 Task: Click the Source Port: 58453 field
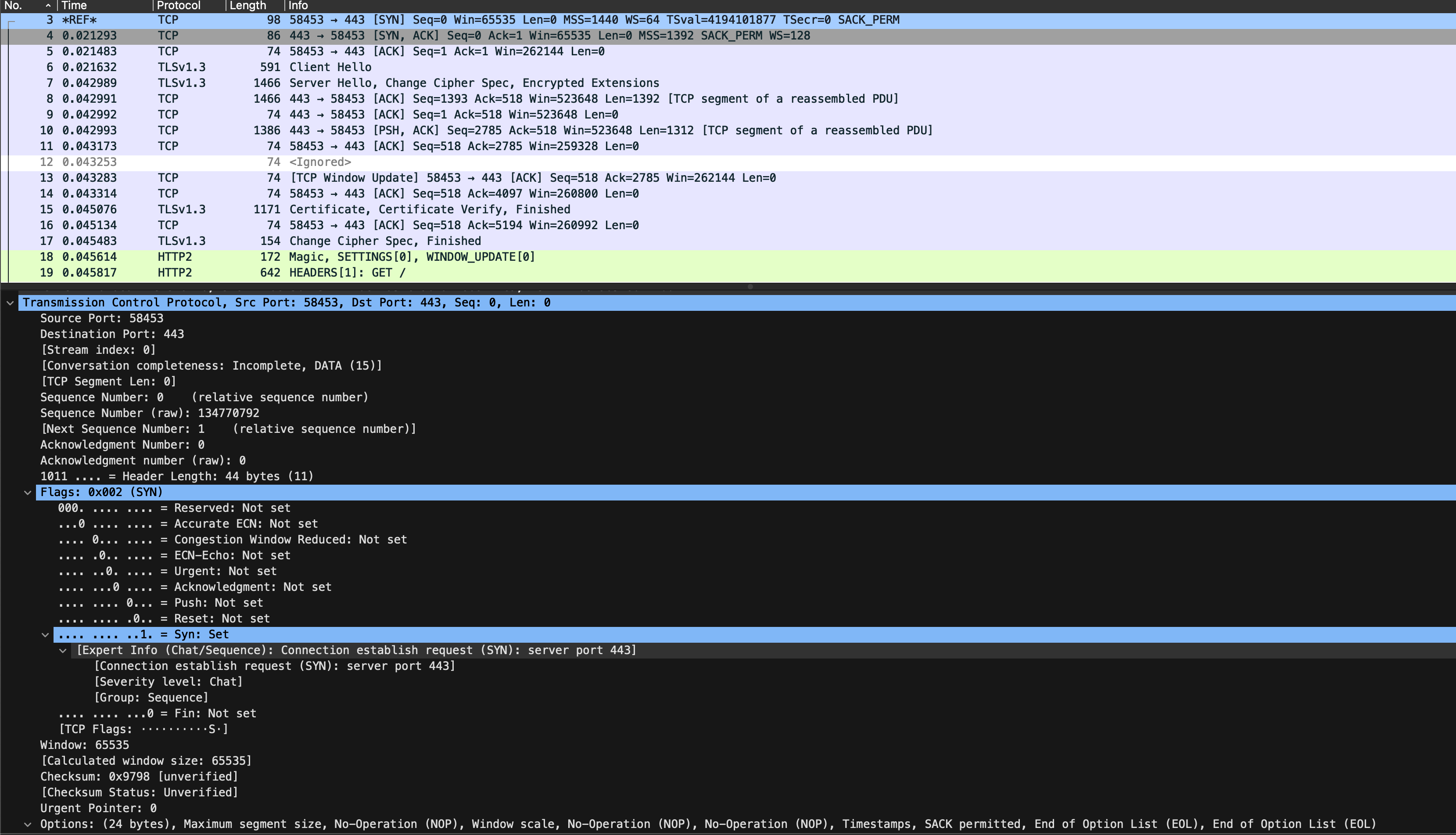tap(101, 319)
